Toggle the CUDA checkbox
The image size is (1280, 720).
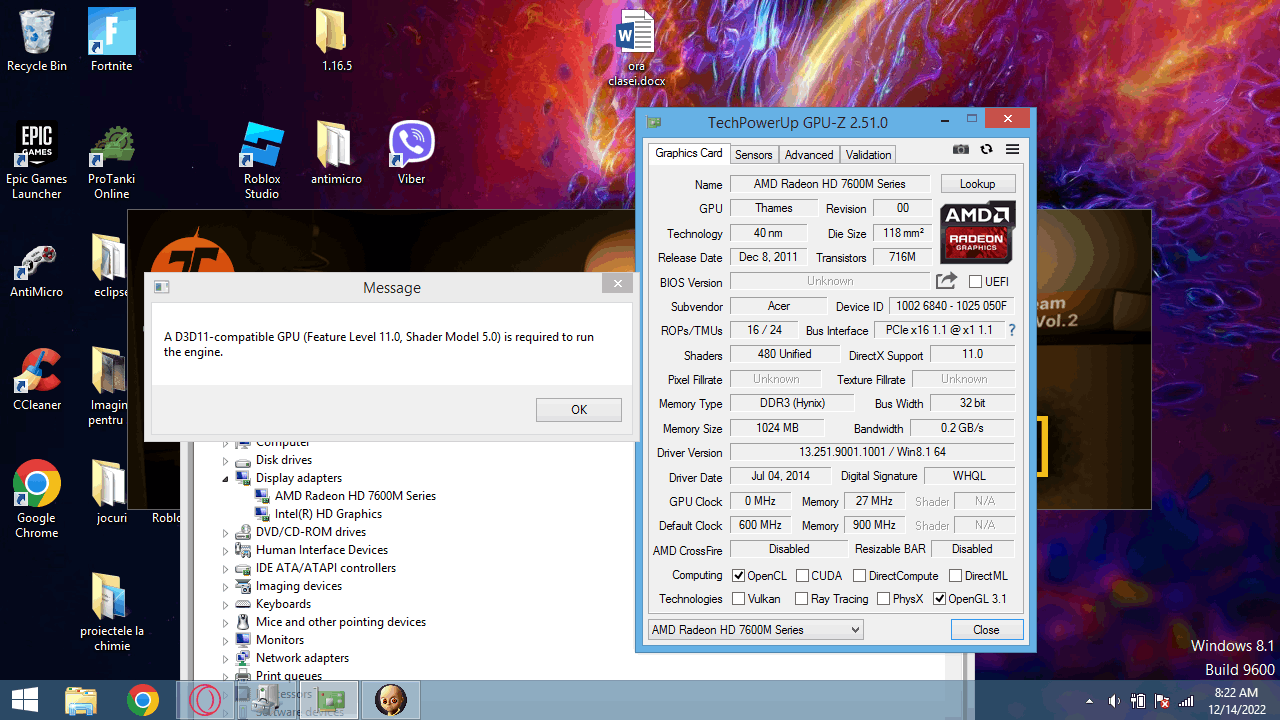click(802, 576)
